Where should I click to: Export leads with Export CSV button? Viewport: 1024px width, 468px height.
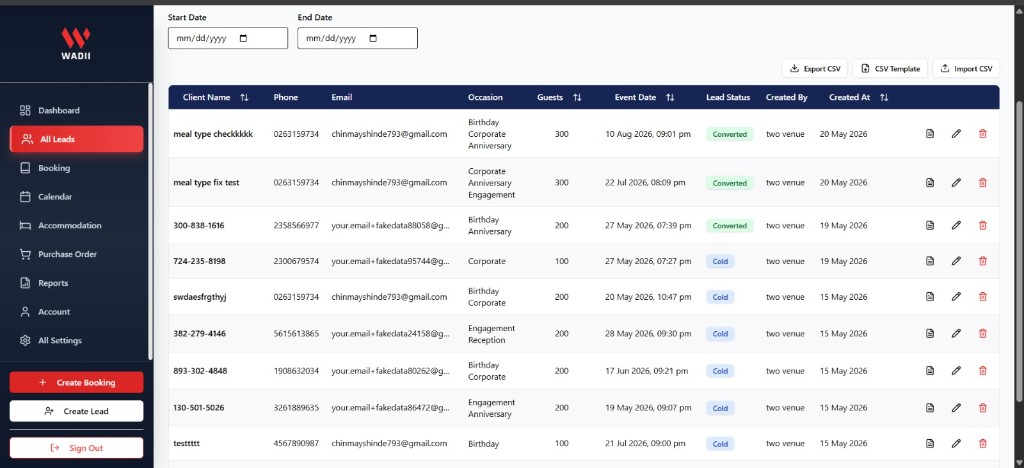coord(815,69)
